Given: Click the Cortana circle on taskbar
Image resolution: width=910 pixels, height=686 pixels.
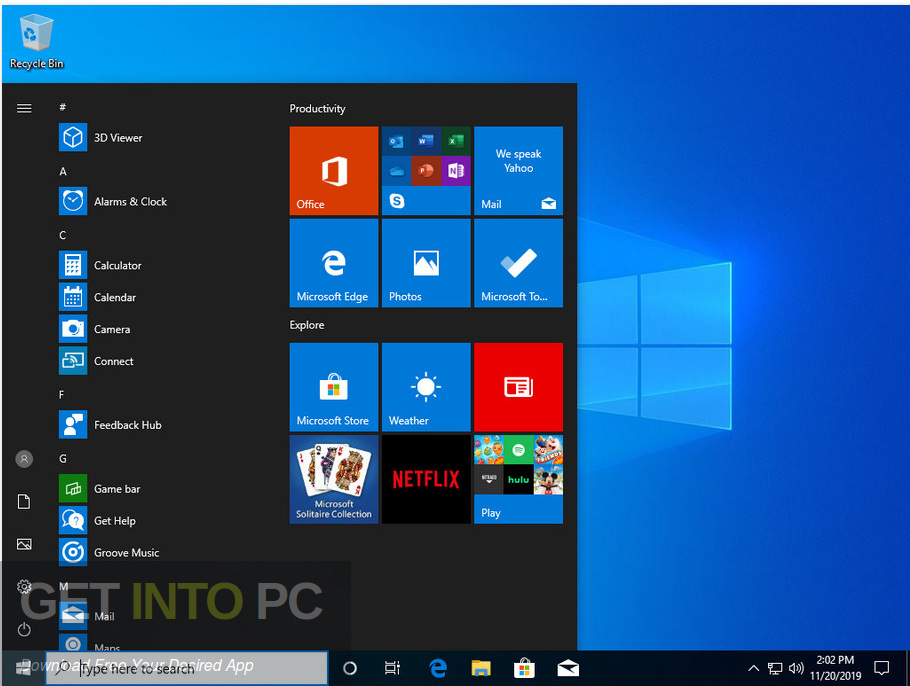Looking at the screenshot, I should 349,668.
